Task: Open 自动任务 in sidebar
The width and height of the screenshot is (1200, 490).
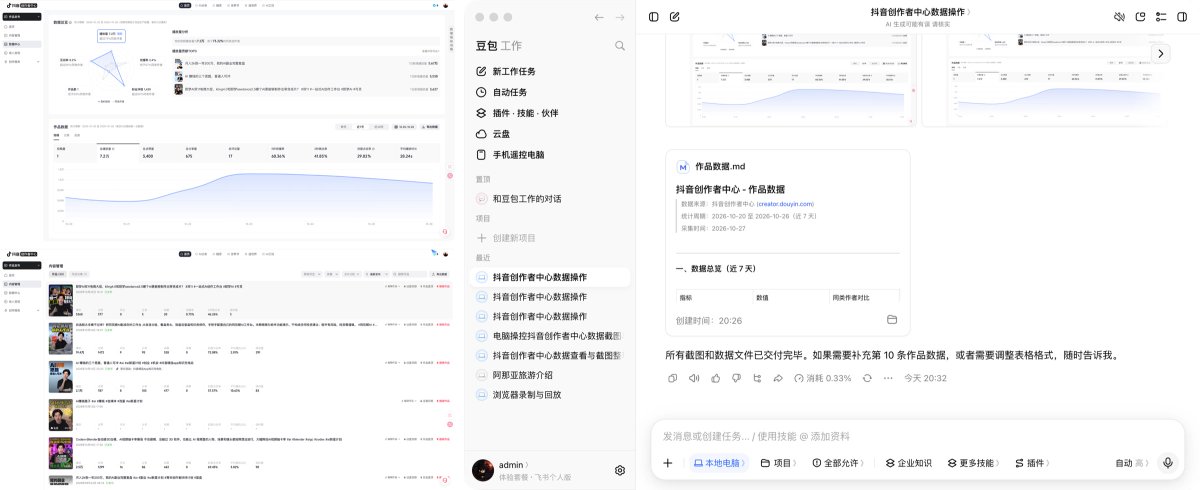Action: [x=550, y=92]
